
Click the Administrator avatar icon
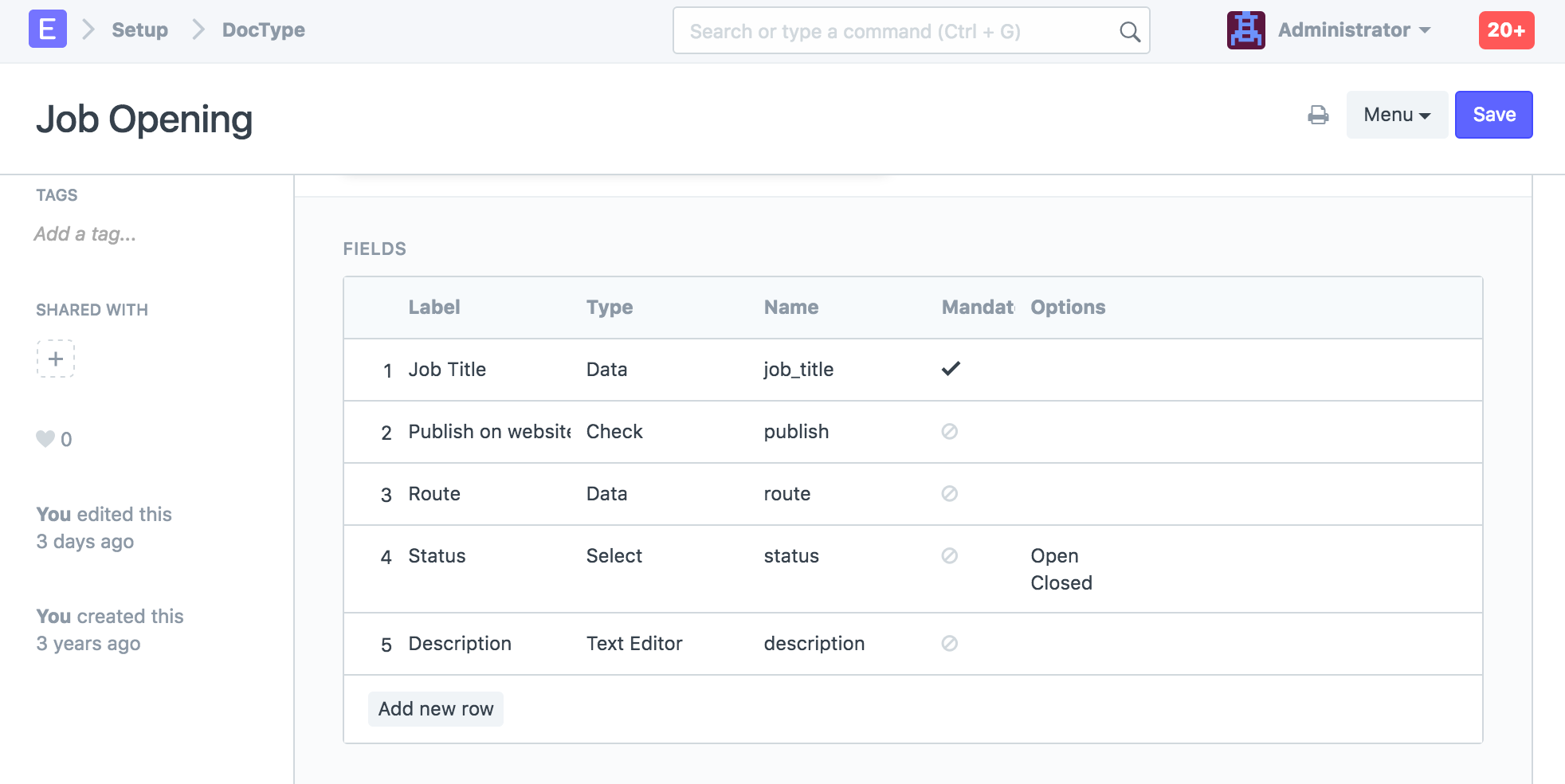pos(1245,30)
